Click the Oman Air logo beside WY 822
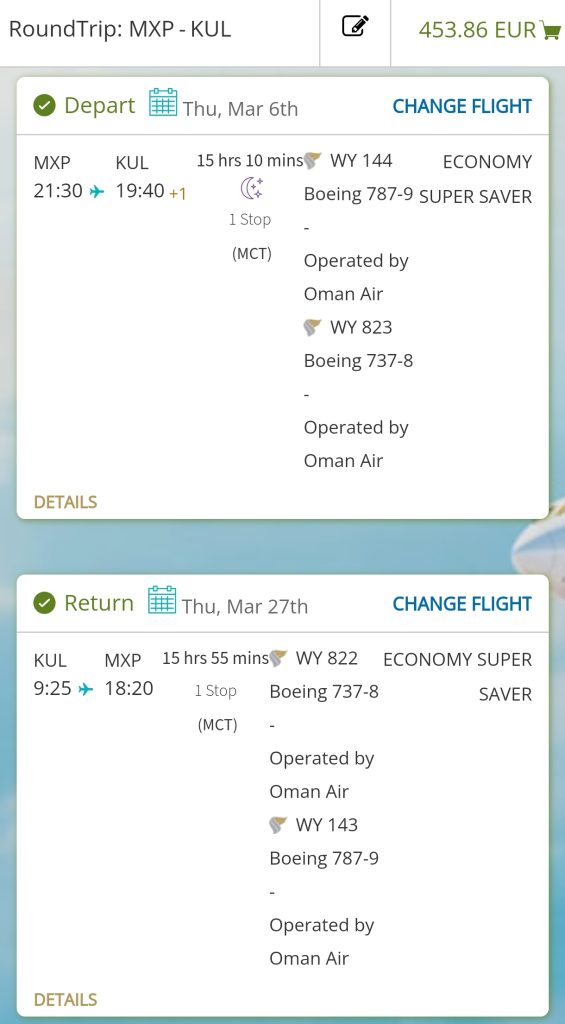The image size is (565, 1024). pyautogui.click(x=278, y=658)
